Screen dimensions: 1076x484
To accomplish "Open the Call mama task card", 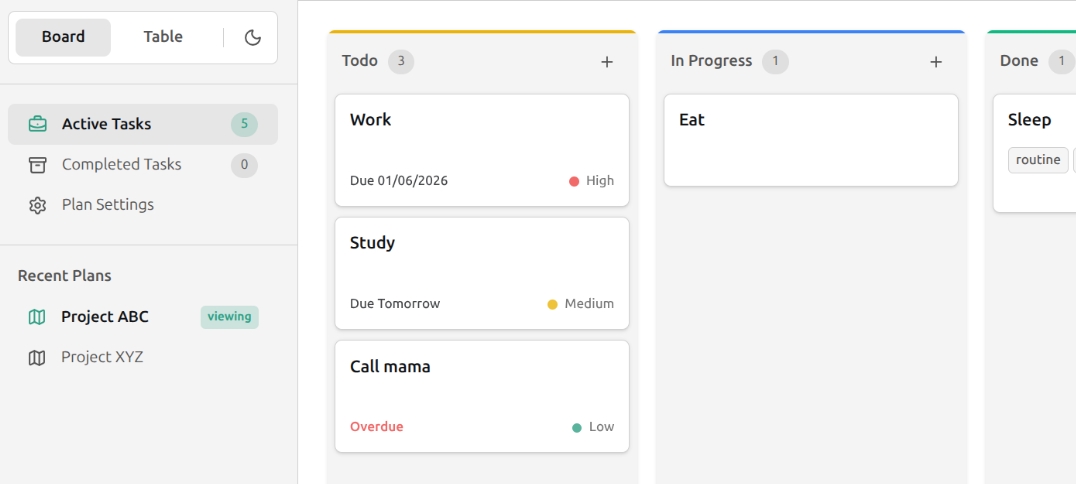I will [x=482, y=396].
